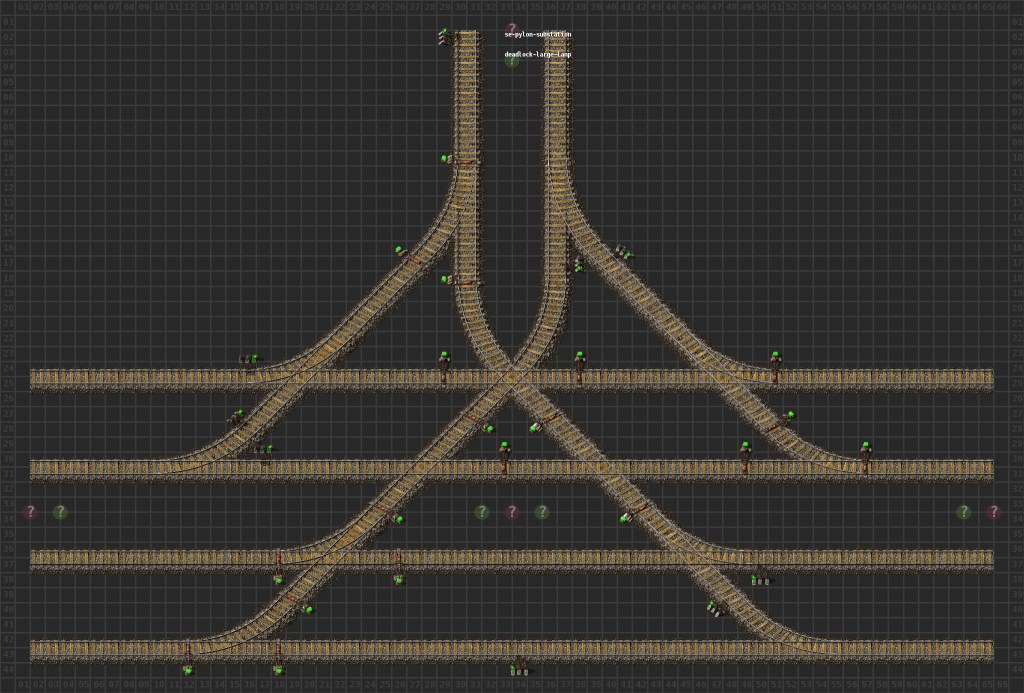The width and height of the screenshot is (1024, 693).
Task: Select the rail signal beside left vertical track at row 10
Action: click(x=447, y=159)
